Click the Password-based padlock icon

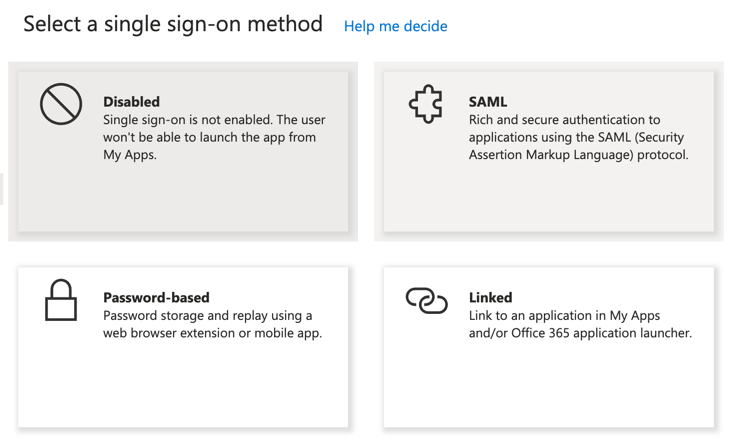[61, 300]
